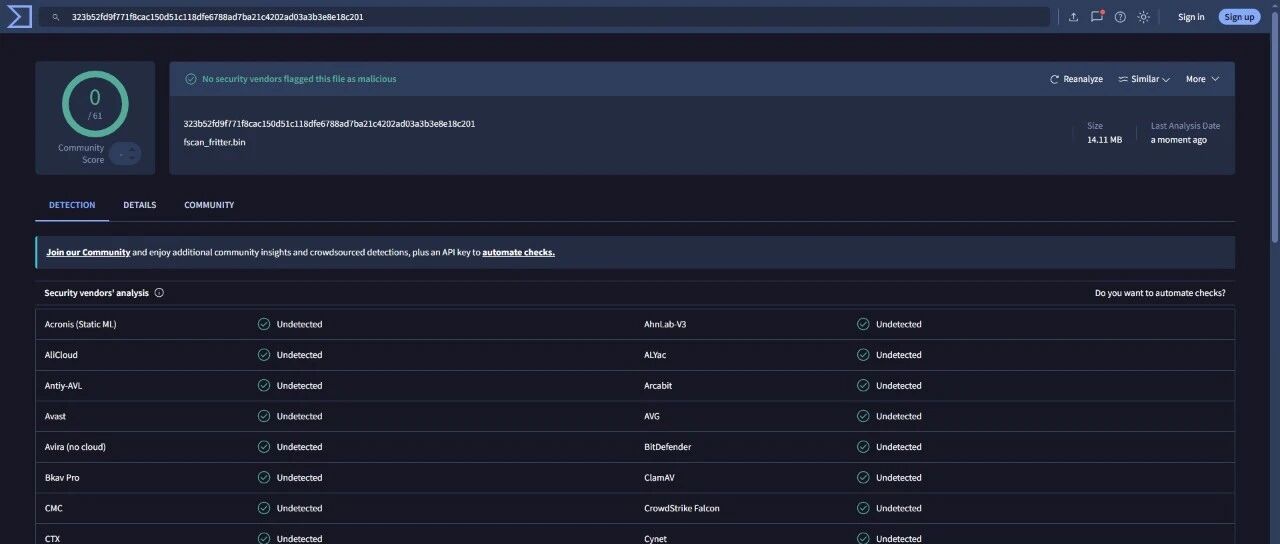Click the 'Avira (no cloud)' vendor name

tap(75, 447)
